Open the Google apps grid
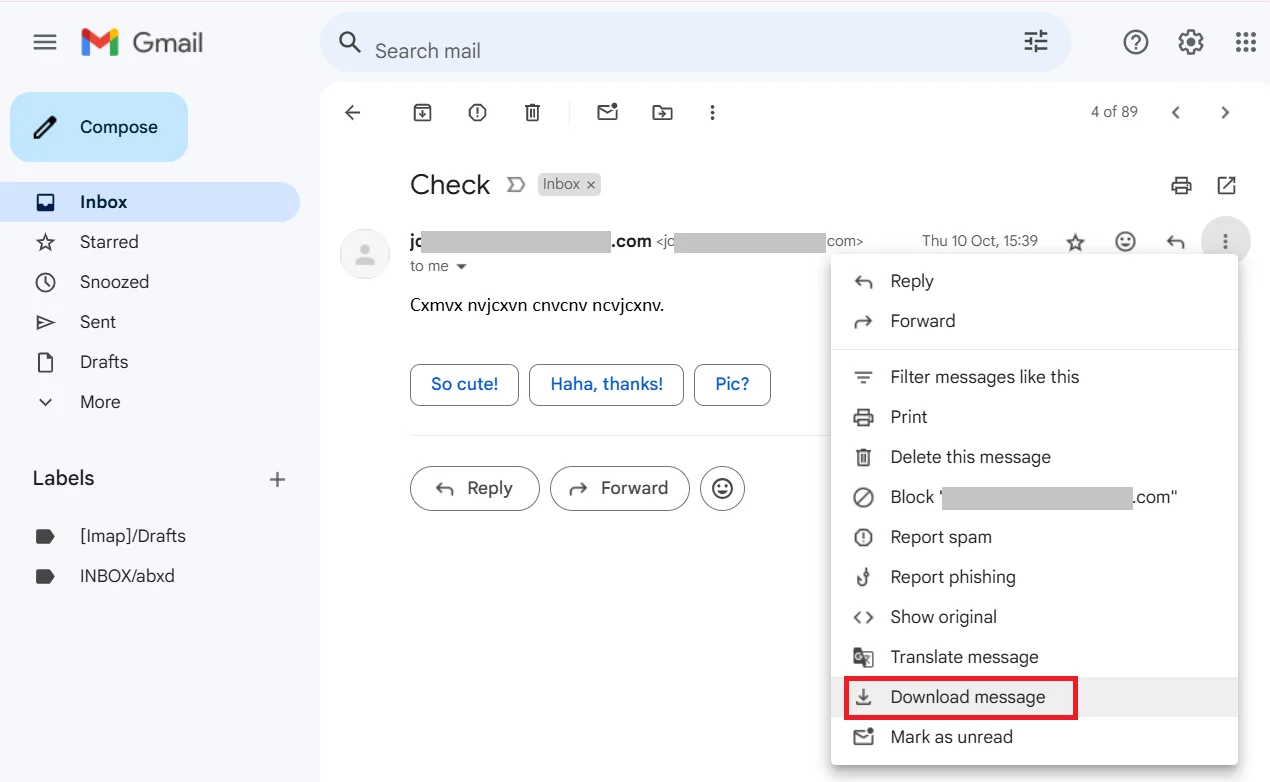The image size is (1270, 782). point(1245,42)
